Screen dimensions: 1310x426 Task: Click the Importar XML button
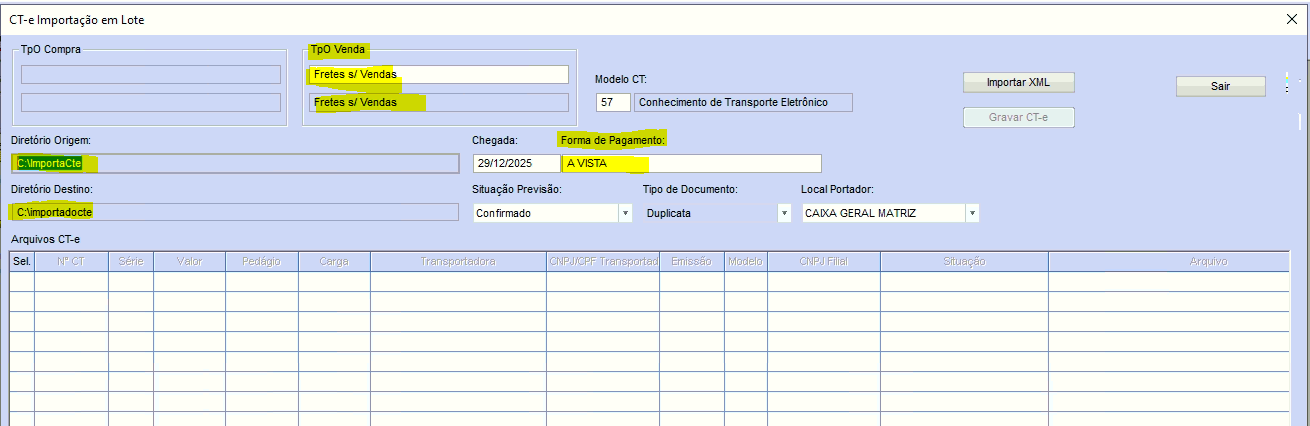1018,82
